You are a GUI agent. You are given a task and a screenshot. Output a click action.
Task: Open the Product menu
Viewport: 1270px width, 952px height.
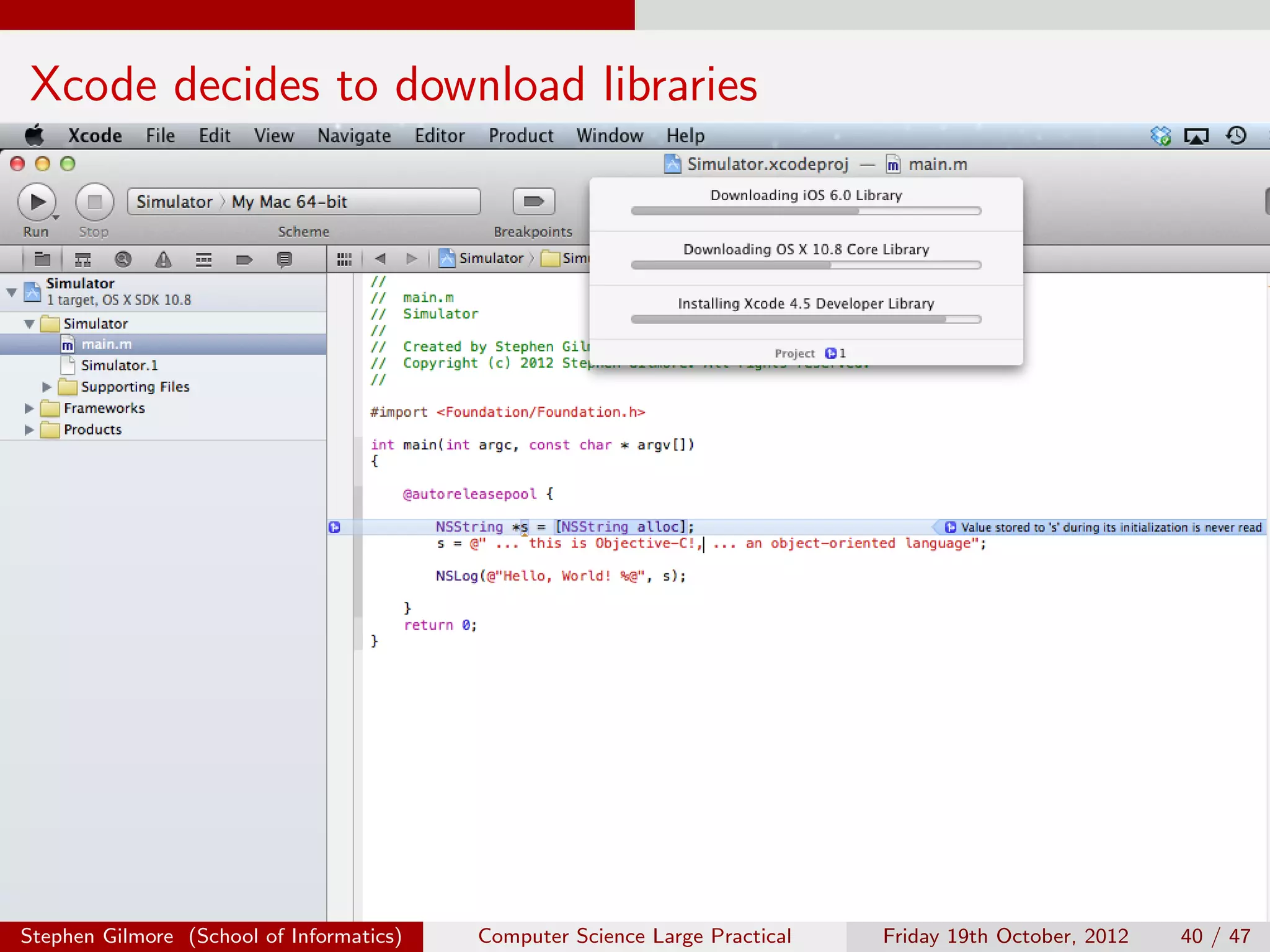pos(521,135)
